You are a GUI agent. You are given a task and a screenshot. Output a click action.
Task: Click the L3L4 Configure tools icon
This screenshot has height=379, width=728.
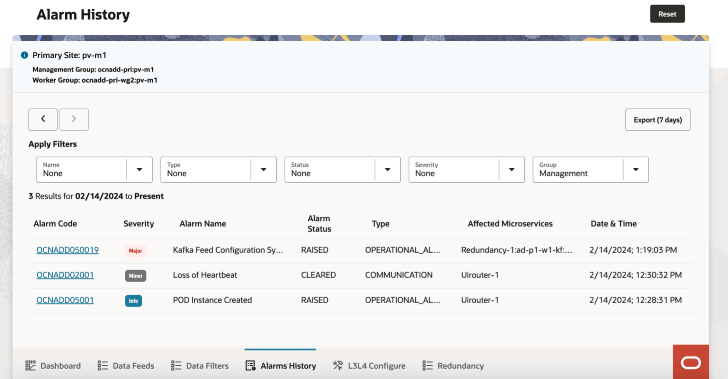point(338,366)
